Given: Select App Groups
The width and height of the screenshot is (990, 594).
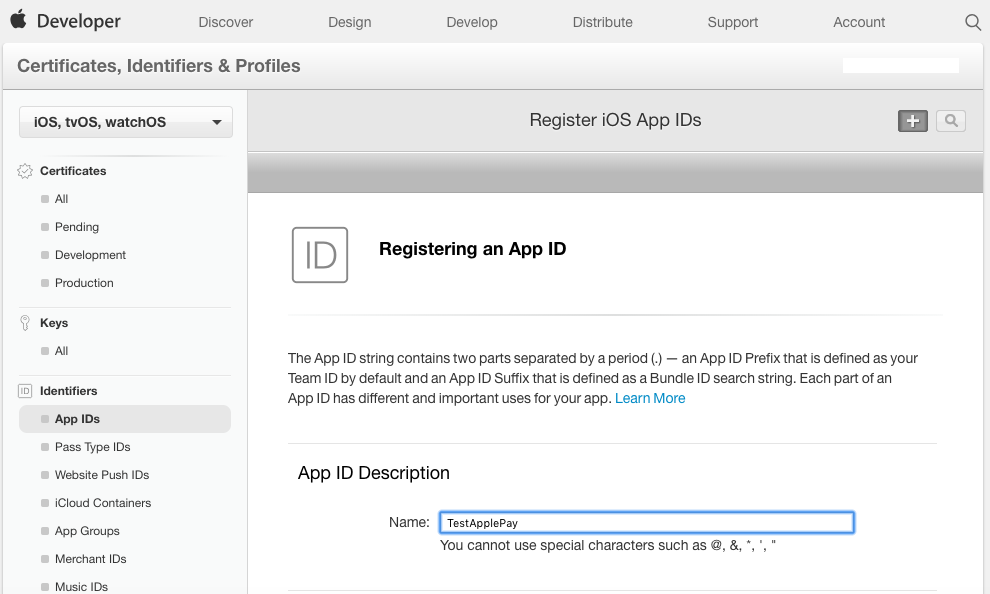Looking at the screenshot, I should coord(87,531).
